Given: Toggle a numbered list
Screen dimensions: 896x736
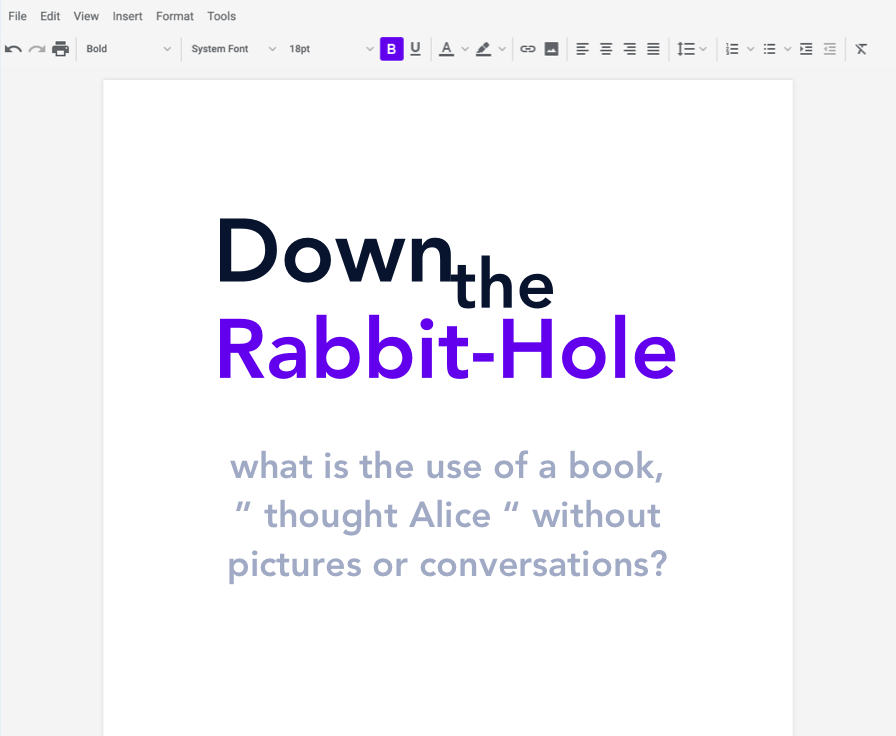Looking at the screenshot, I should coord(731,48).
